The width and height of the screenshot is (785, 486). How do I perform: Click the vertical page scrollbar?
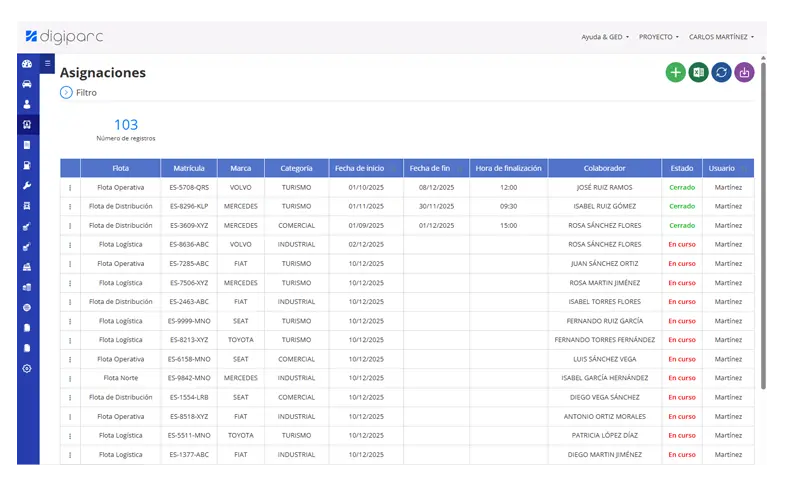763,230
